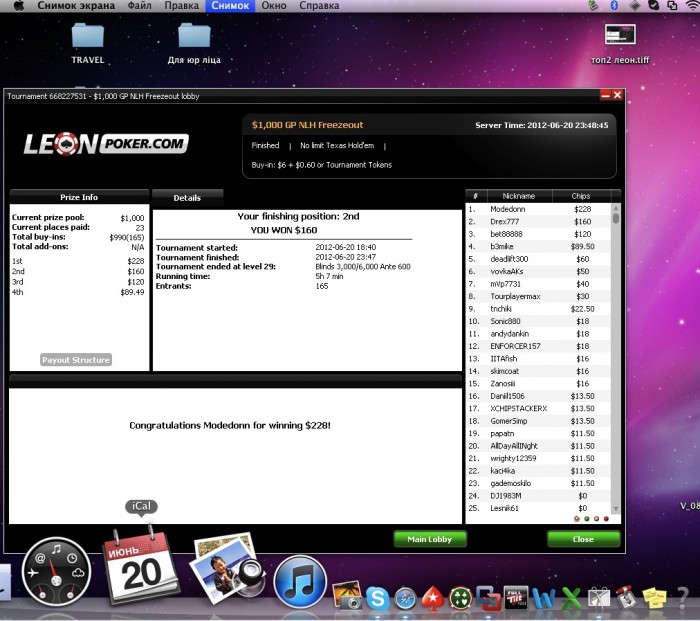Click the YOU WON $160 text
The width and height of the screenshot is (700, 621).
284,230
